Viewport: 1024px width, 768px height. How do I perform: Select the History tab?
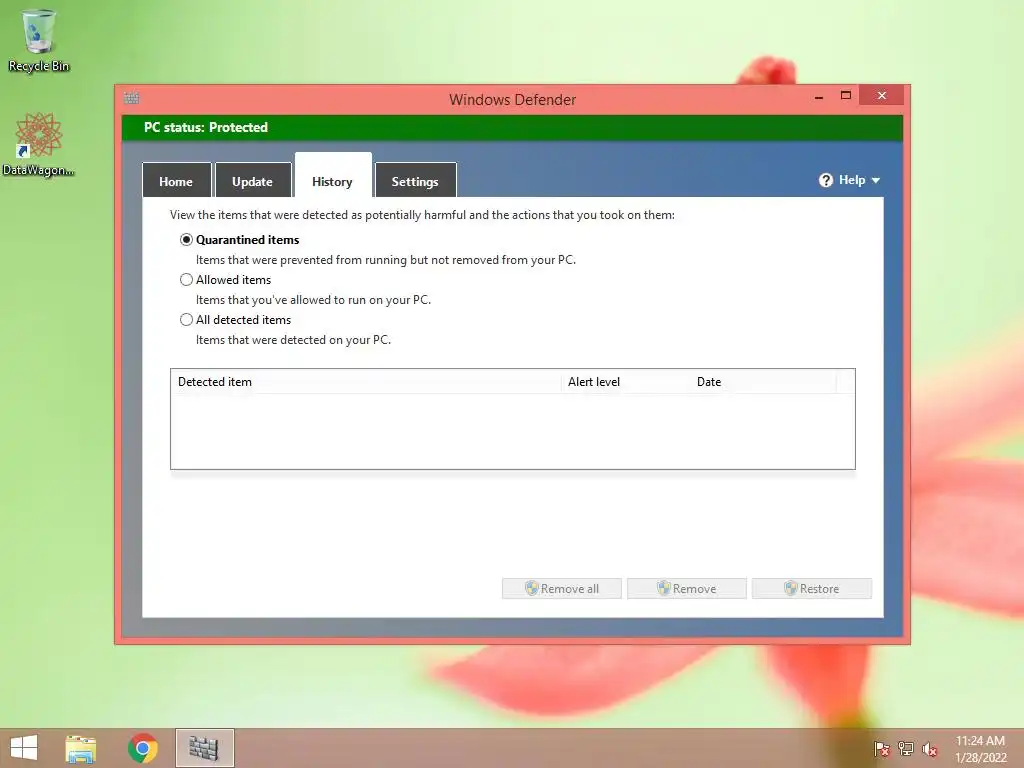point(332,177)
